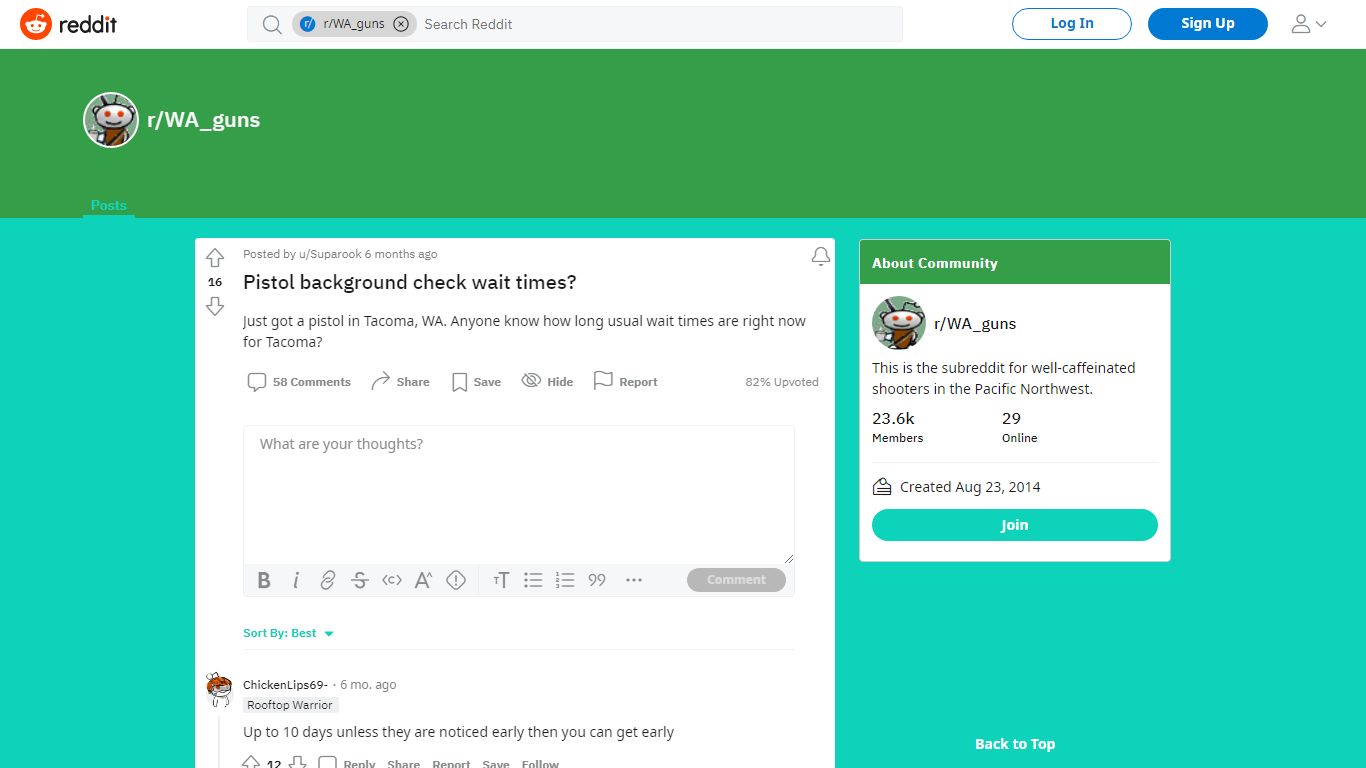Click the Comment submit button
Image resolution: width=1366 pixels, height=768 pixels.
point(736,580)
